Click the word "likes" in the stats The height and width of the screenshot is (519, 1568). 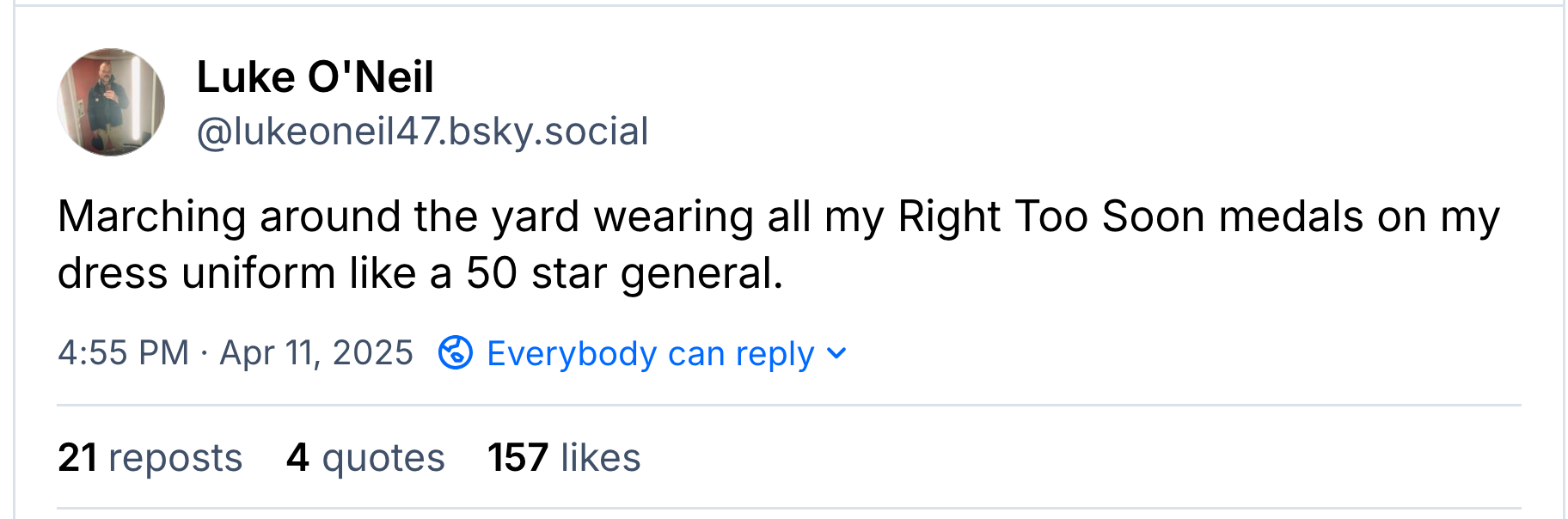click(x=601, y=458)
